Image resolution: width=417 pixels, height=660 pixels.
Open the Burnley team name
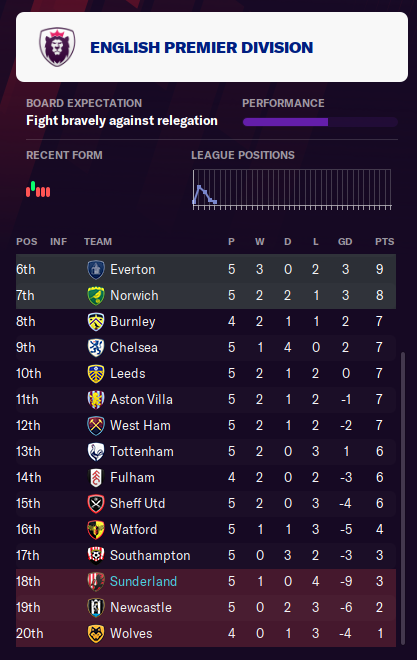tap(133, 322)
